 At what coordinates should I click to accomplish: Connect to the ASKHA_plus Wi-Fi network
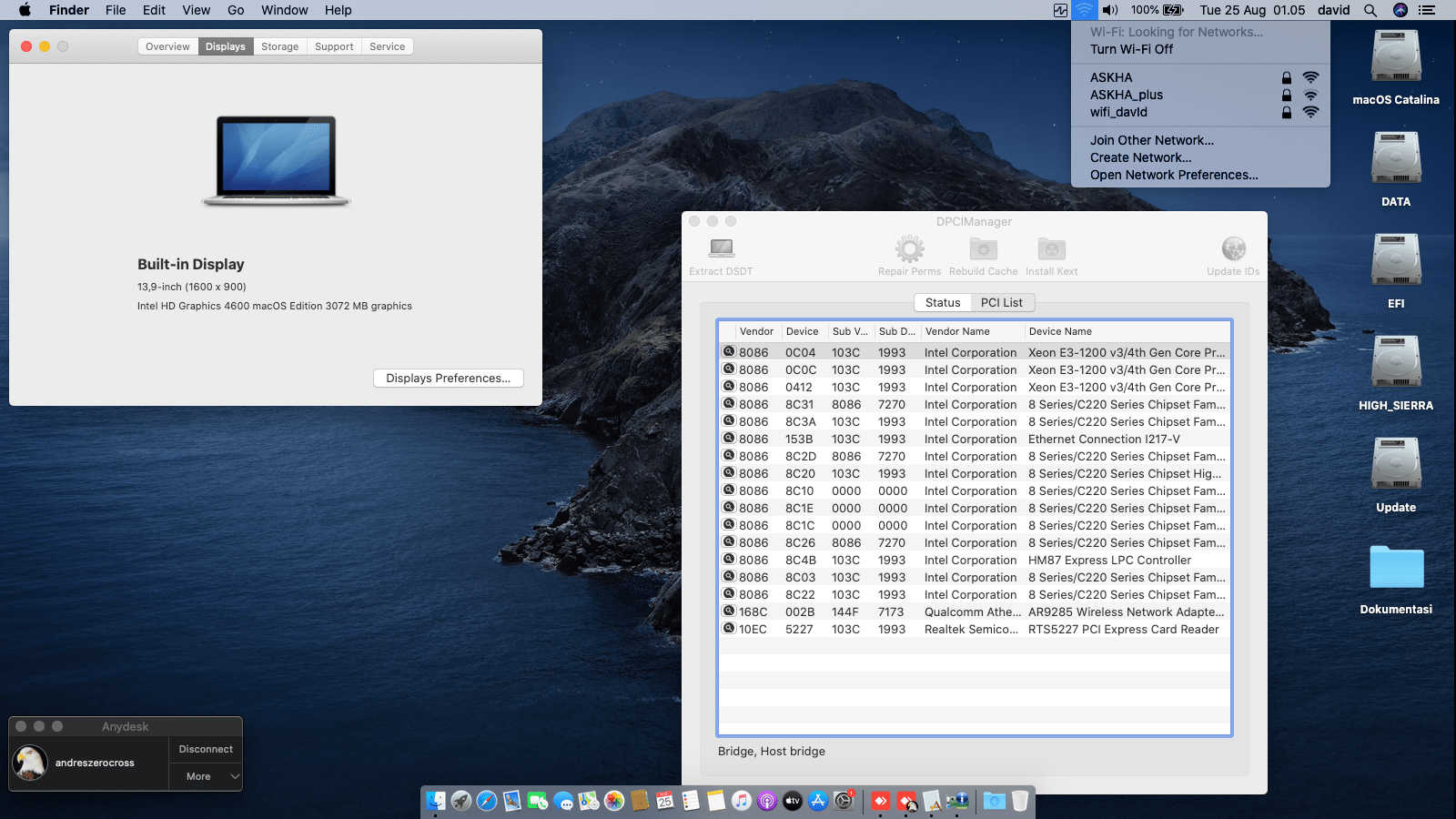coord(1200,95)
